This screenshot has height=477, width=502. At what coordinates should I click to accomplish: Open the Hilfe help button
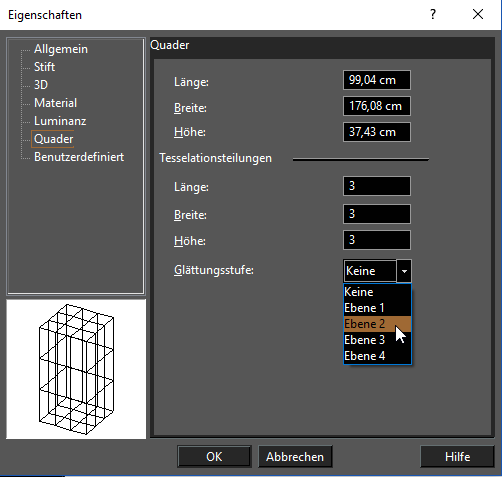[457, 457]
